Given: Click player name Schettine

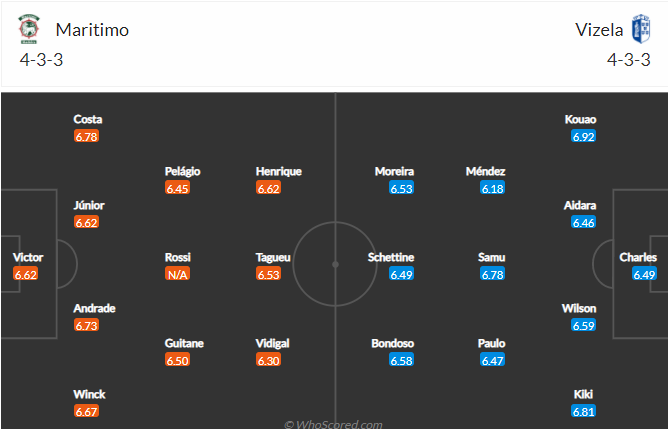Looking at the screenshot, I should 391,257.
